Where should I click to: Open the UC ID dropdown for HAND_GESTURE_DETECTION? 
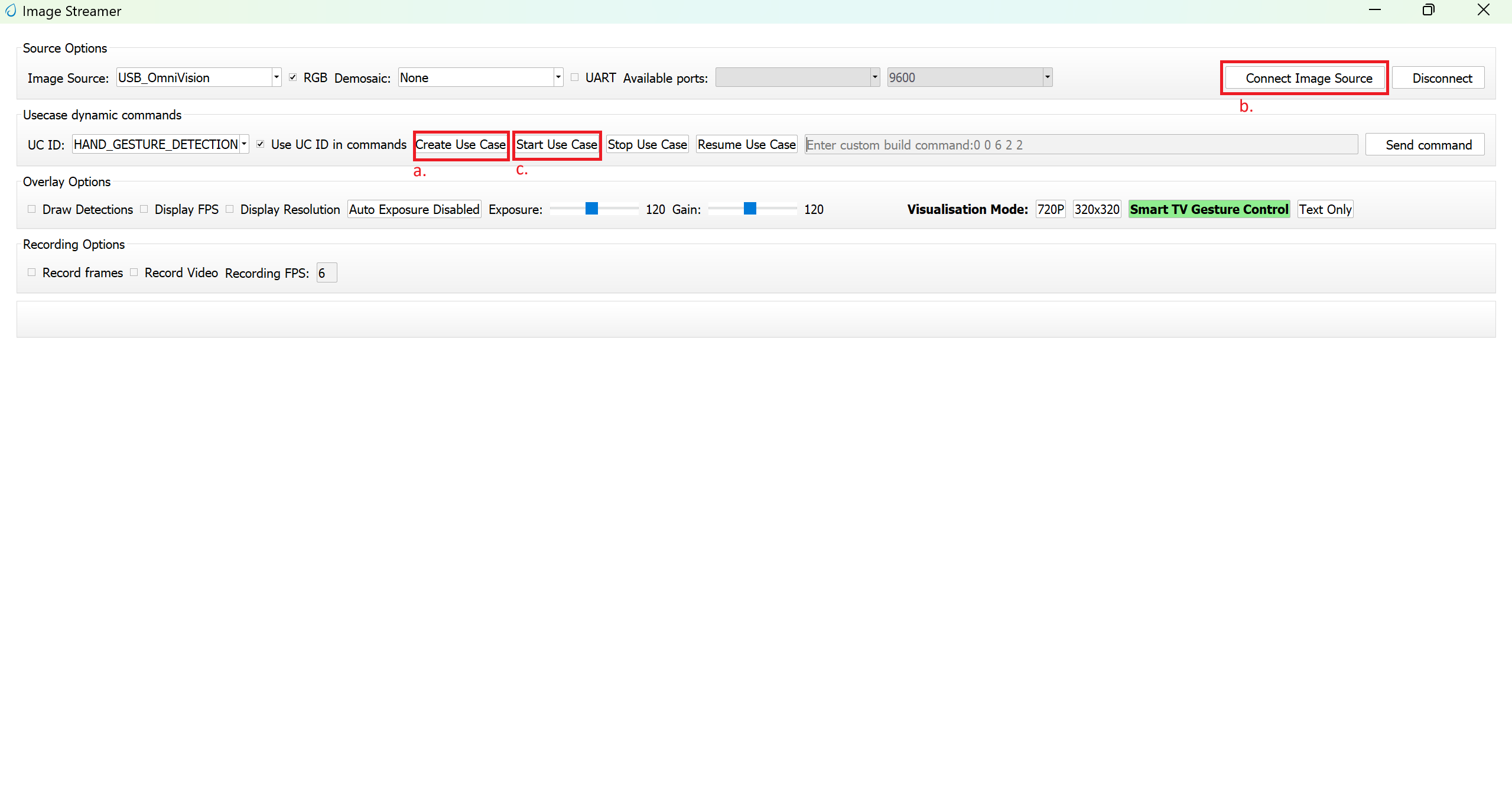click(243, 144)
